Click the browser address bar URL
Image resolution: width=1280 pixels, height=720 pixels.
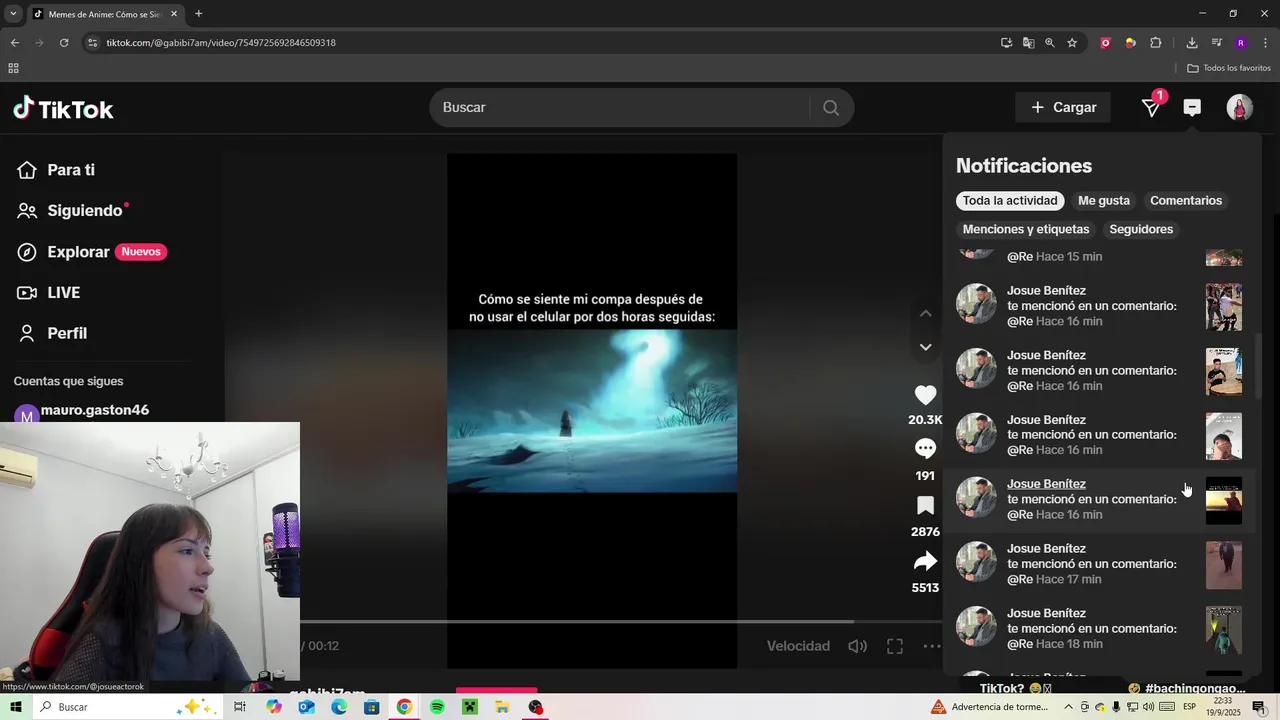pos(221,43)
